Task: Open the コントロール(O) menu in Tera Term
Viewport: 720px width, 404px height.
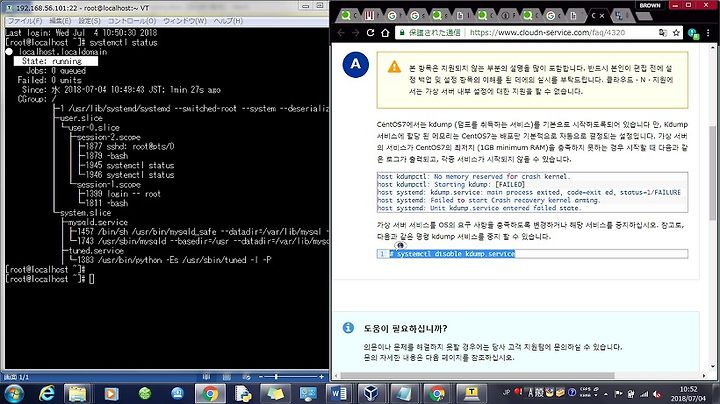Action: (x=132, y=21)
